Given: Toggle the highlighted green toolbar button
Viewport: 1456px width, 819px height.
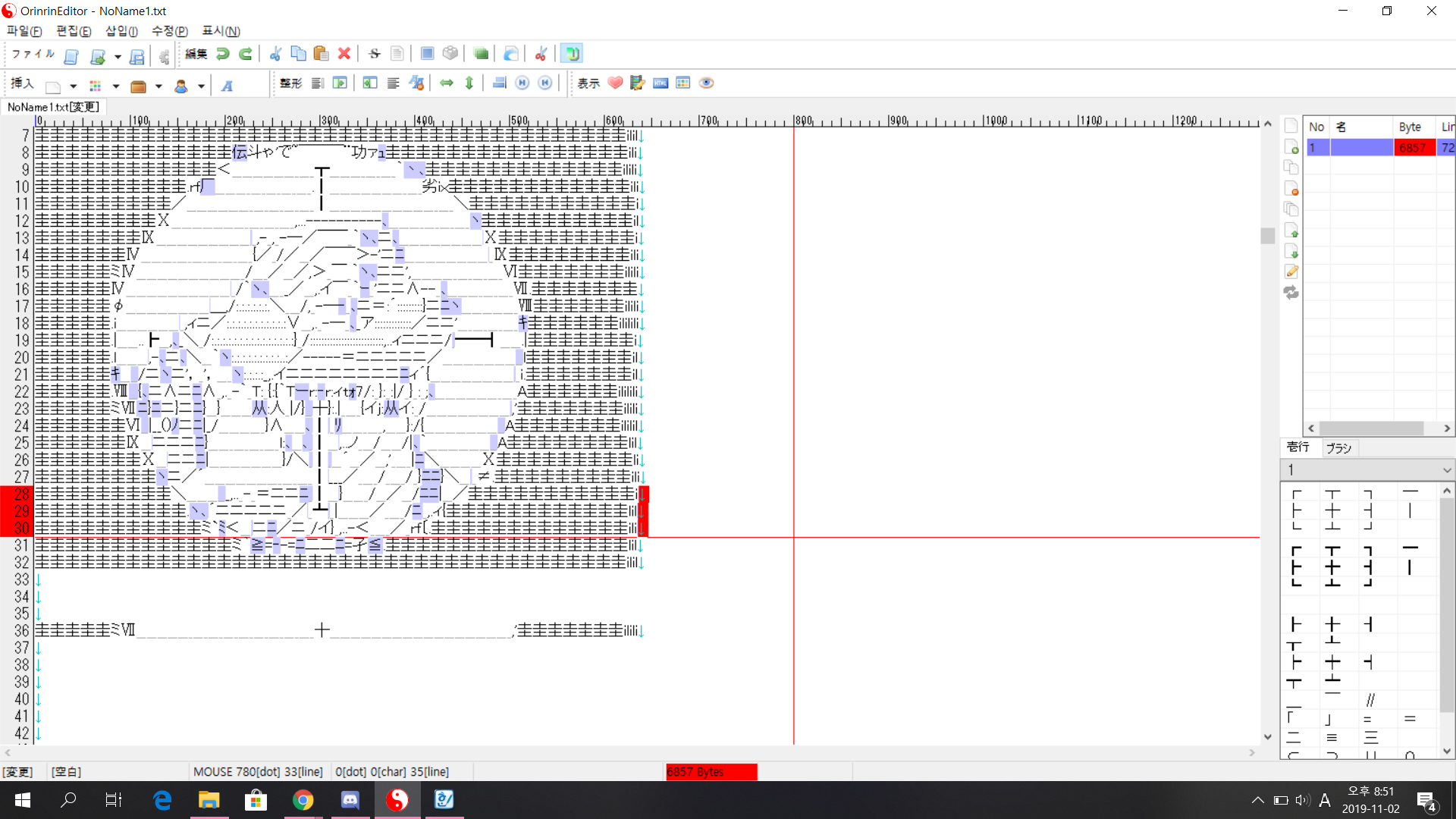Looking at the screenshot, I should tap(572, 54).
